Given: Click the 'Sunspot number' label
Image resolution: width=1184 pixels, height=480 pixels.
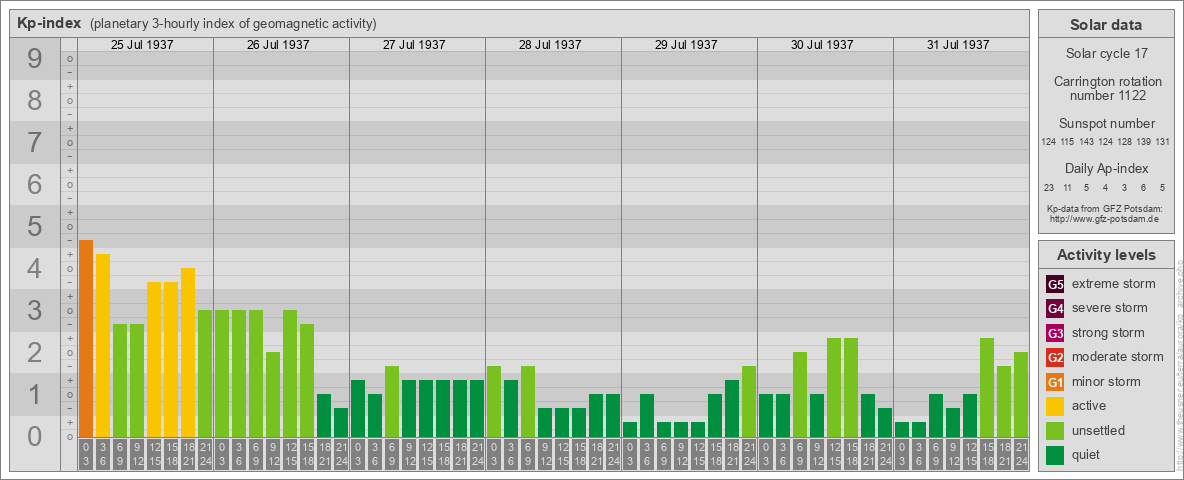Looking at the screenshot, I should pos(1107,124).
